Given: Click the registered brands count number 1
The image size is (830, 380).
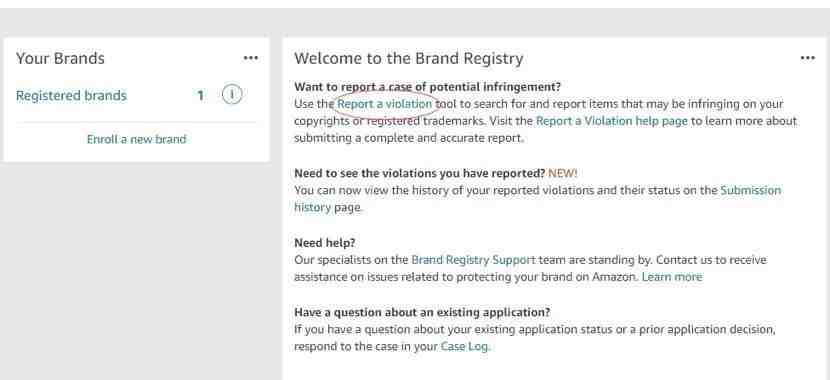Looking at the screenshot, I should (x=201, y=96).
